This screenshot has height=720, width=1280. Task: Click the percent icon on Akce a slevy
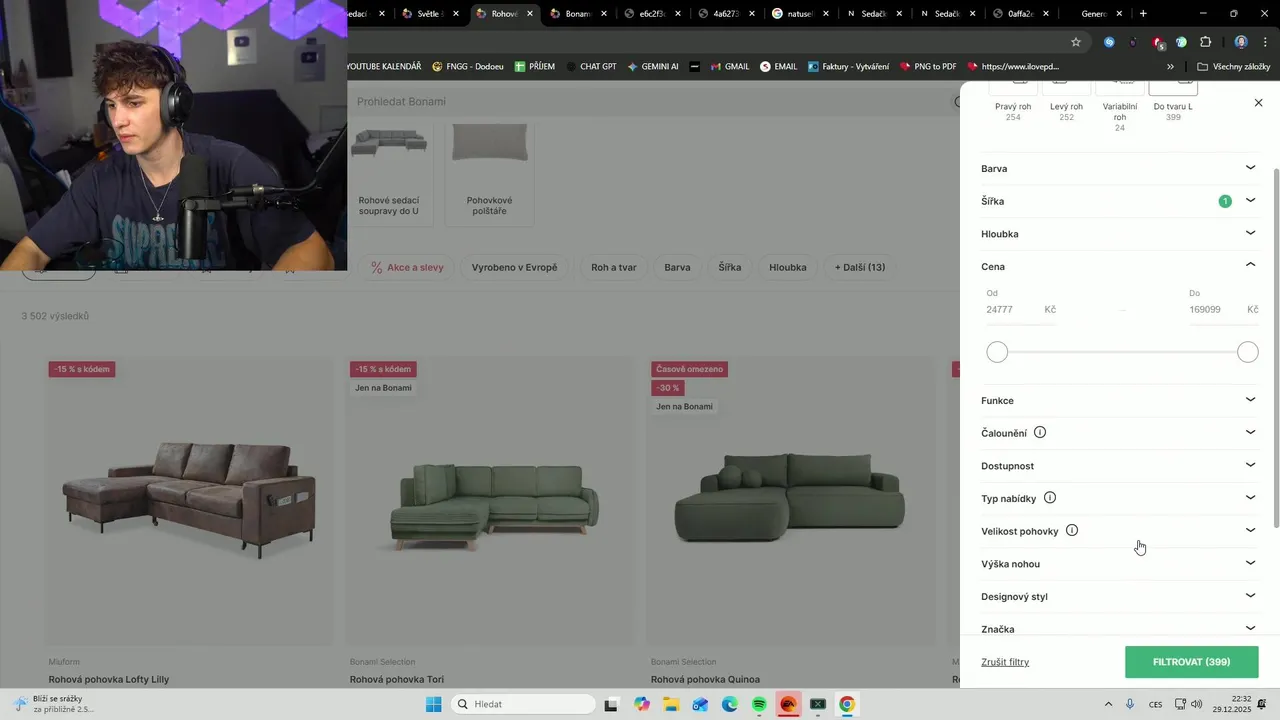(x=377, y=267)
